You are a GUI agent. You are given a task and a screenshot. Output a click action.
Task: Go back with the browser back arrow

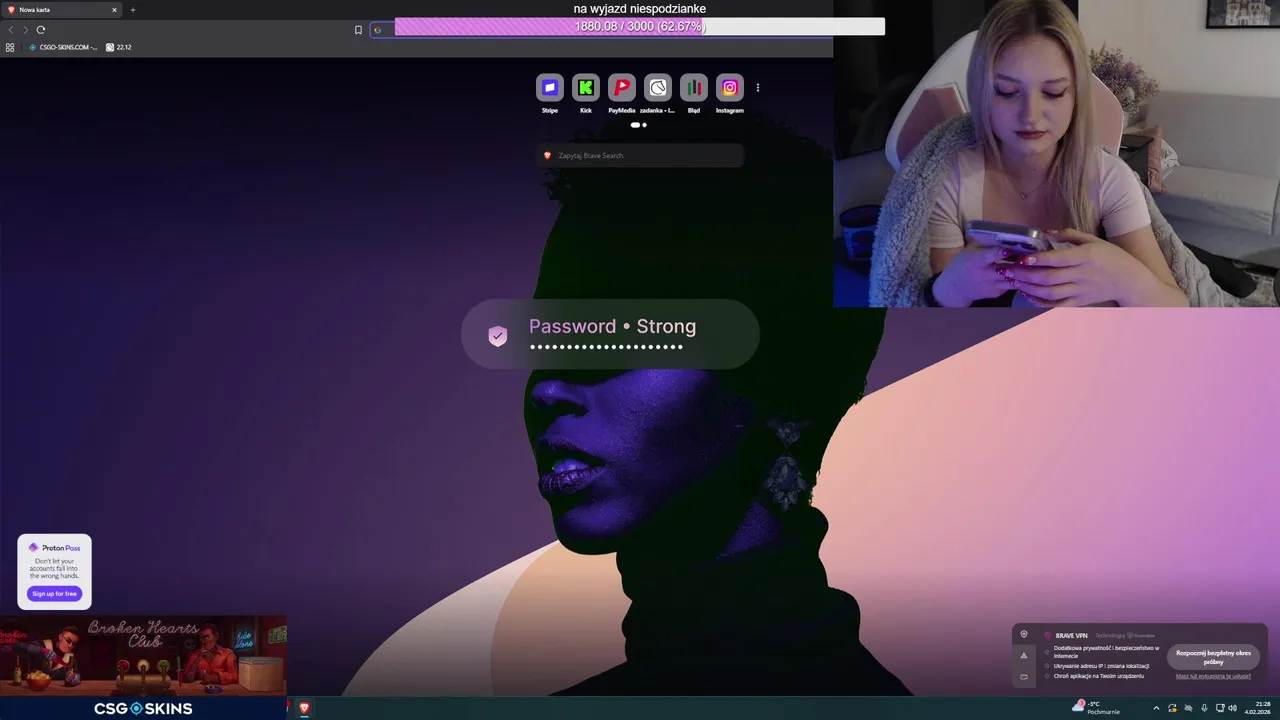tap(11, 30)
